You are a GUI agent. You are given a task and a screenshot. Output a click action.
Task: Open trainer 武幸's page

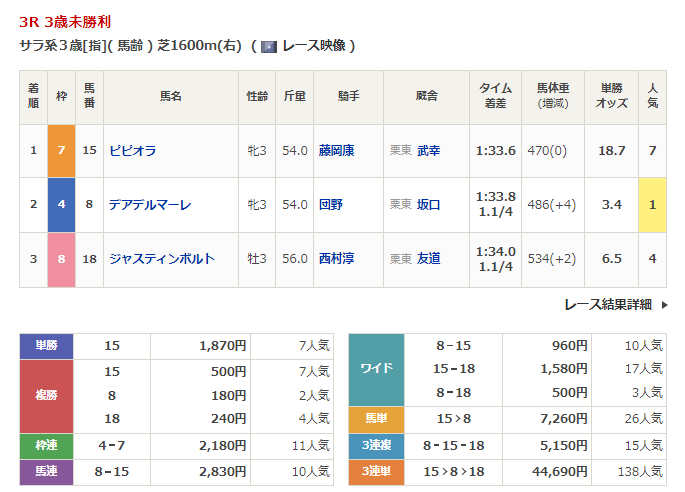[x=428, y=151]
